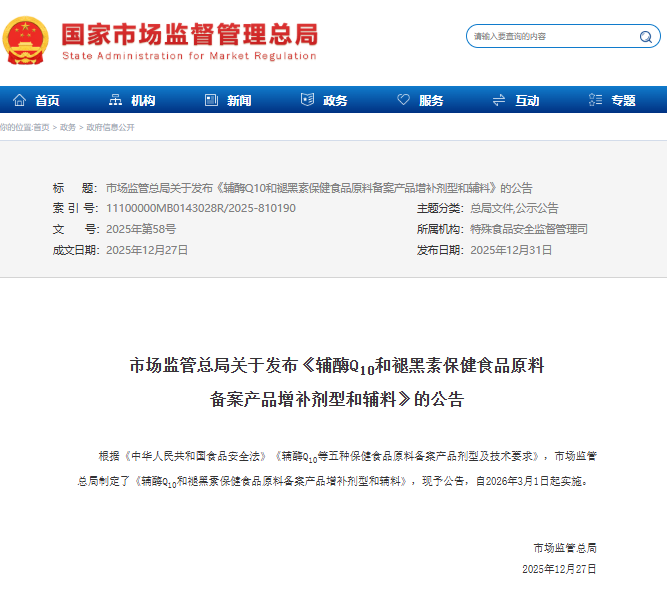The width and height of the screenshot is (667, 596).
Task: Click the national emblem logo
Action: pyautogui.click(x=27, y=36)
